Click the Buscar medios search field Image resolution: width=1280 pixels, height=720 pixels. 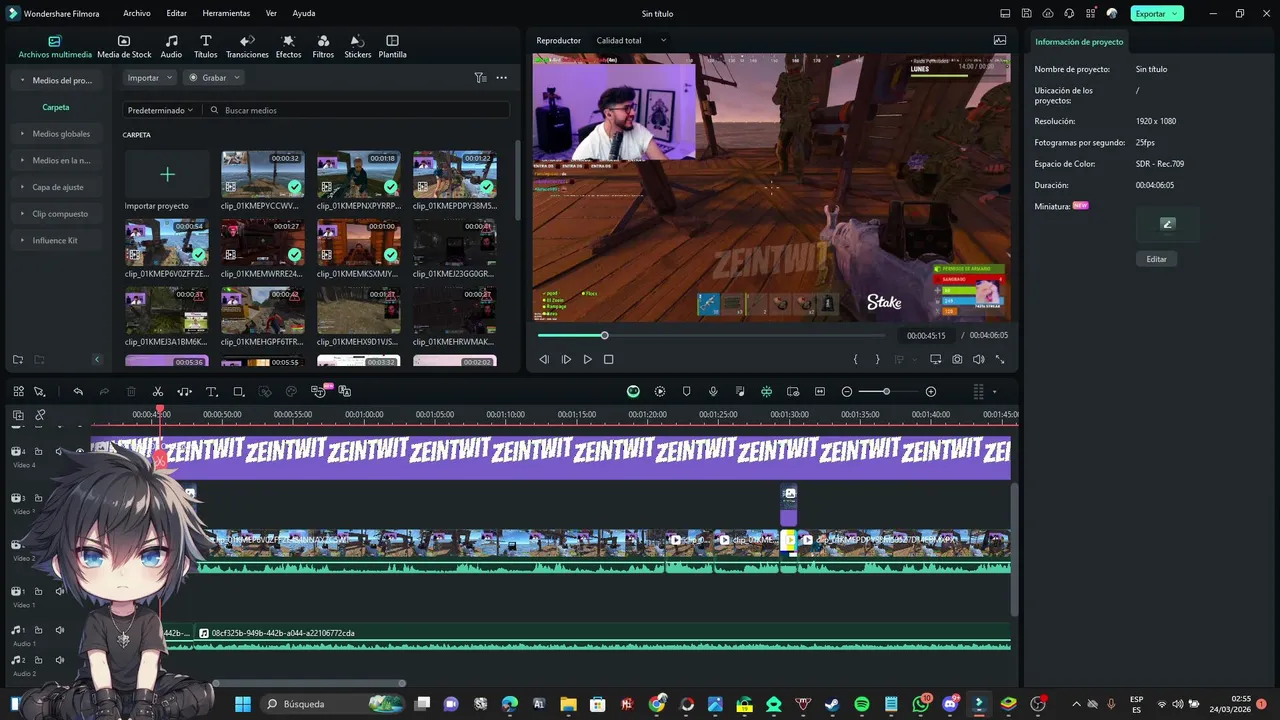coord(358,110)
